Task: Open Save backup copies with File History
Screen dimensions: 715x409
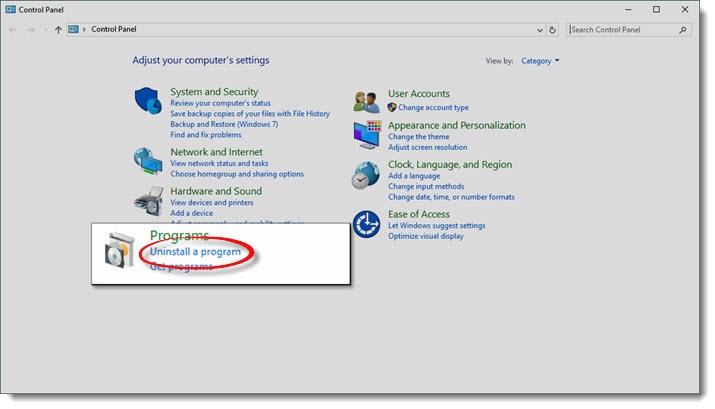Action: [x=250, y=114]
